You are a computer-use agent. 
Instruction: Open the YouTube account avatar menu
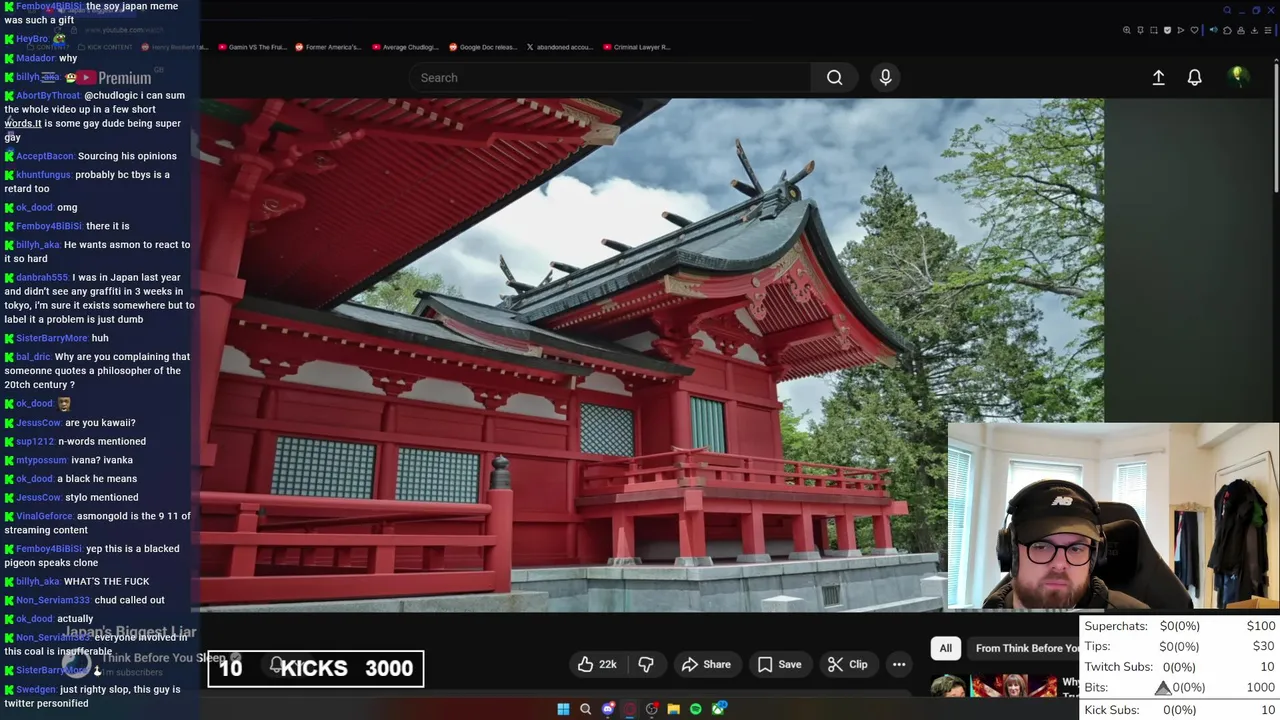click(1238, 77)
